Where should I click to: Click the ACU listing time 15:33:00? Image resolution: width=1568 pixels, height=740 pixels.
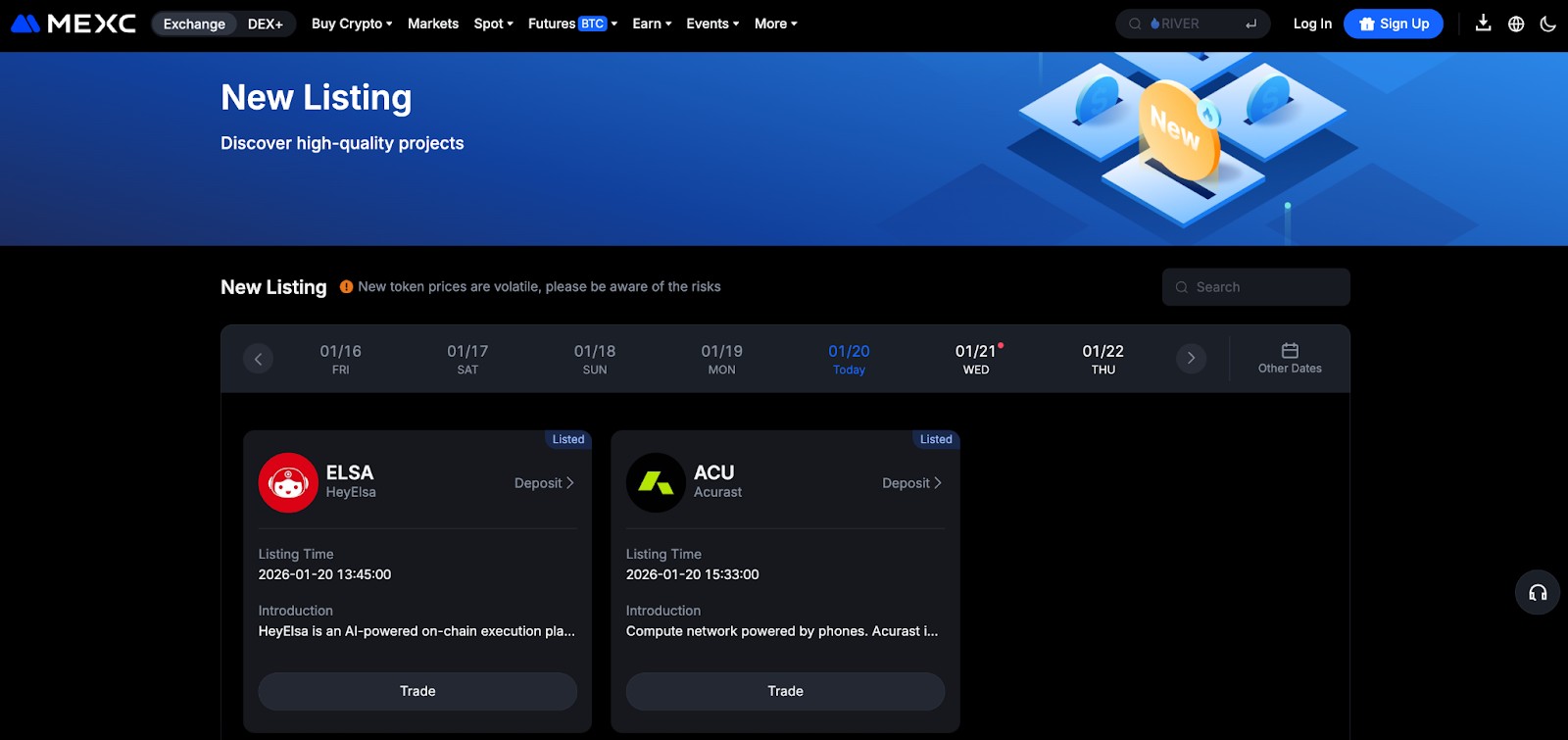point(693,574)
